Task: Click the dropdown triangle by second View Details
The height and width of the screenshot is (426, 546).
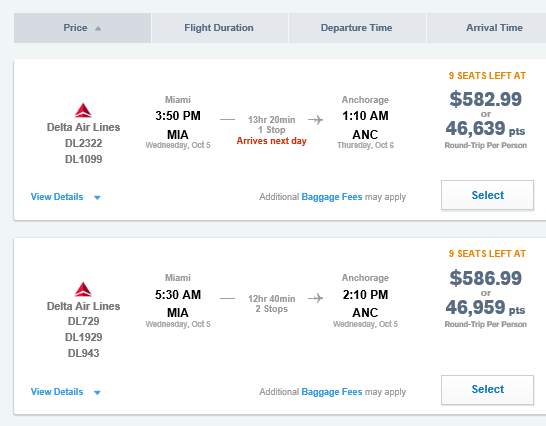Action: pyautogui.click(x=98, y=393)
